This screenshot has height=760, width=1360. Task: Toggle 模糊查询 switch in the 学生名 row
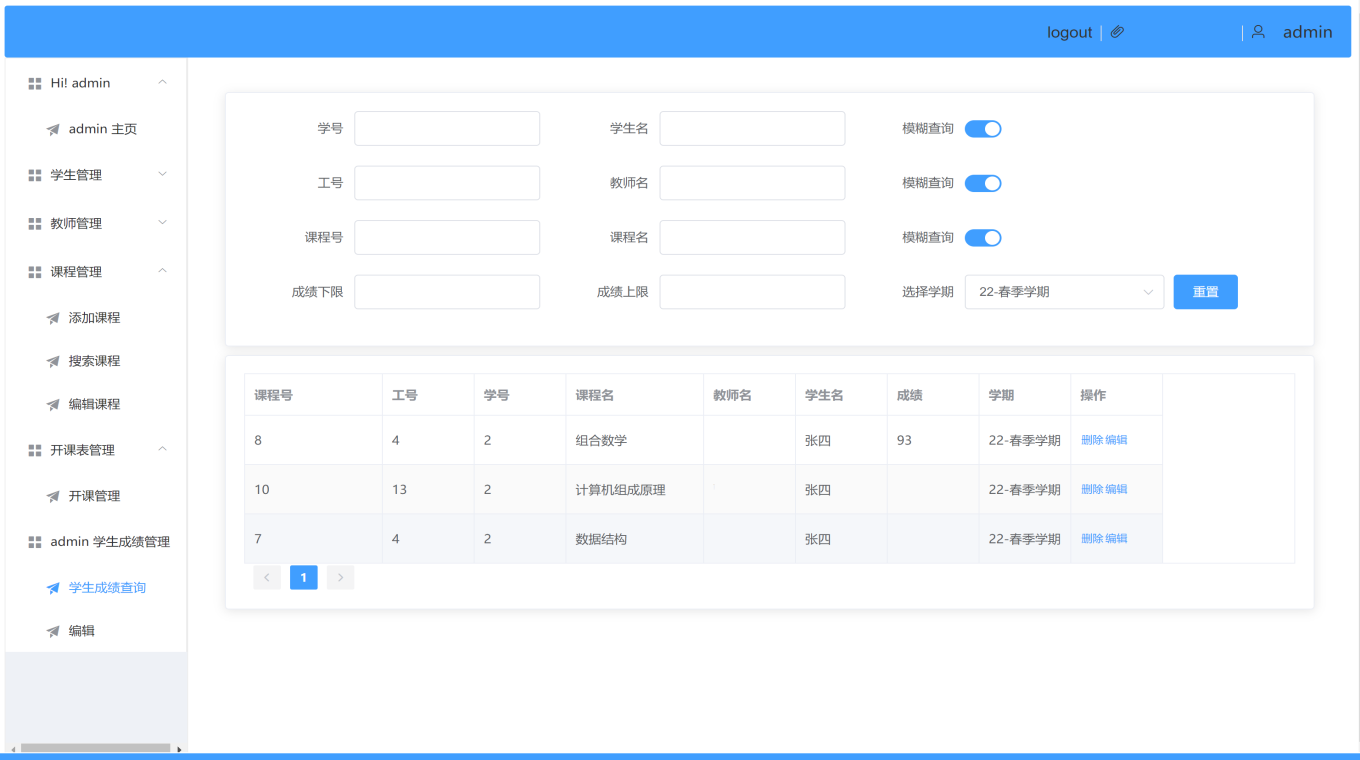[982, 129]
